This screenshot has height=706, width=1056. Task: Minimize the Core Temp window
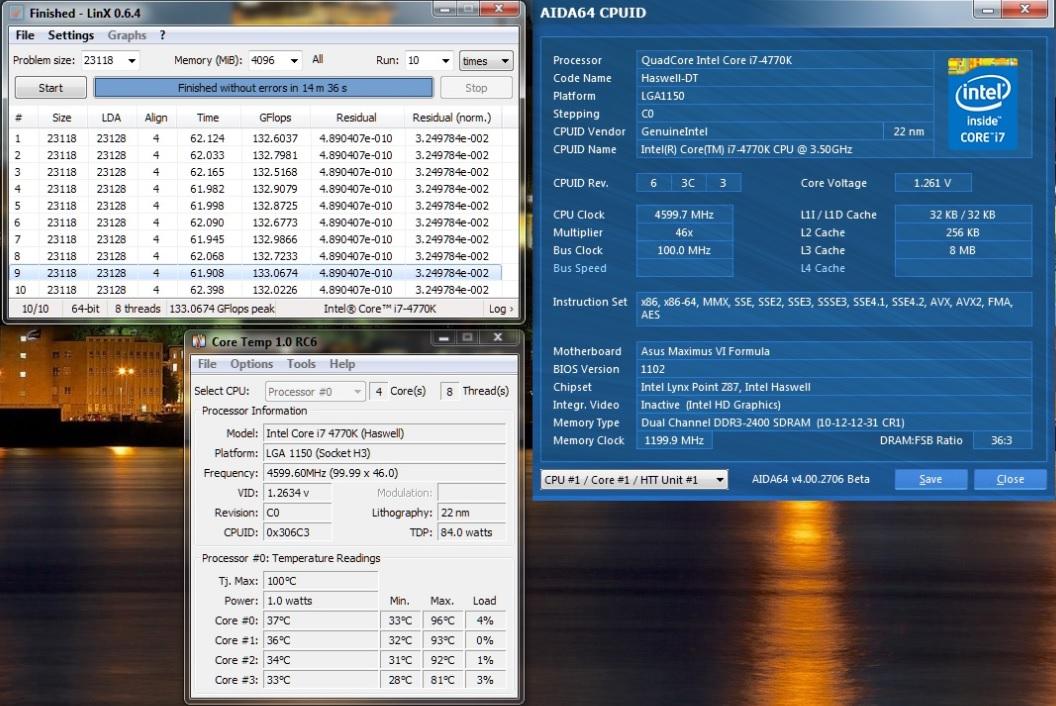pos(444,338)
